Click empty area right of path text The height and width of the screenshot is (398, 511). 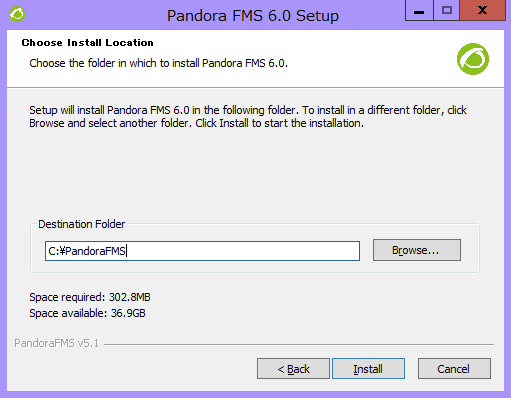[243, 251]
